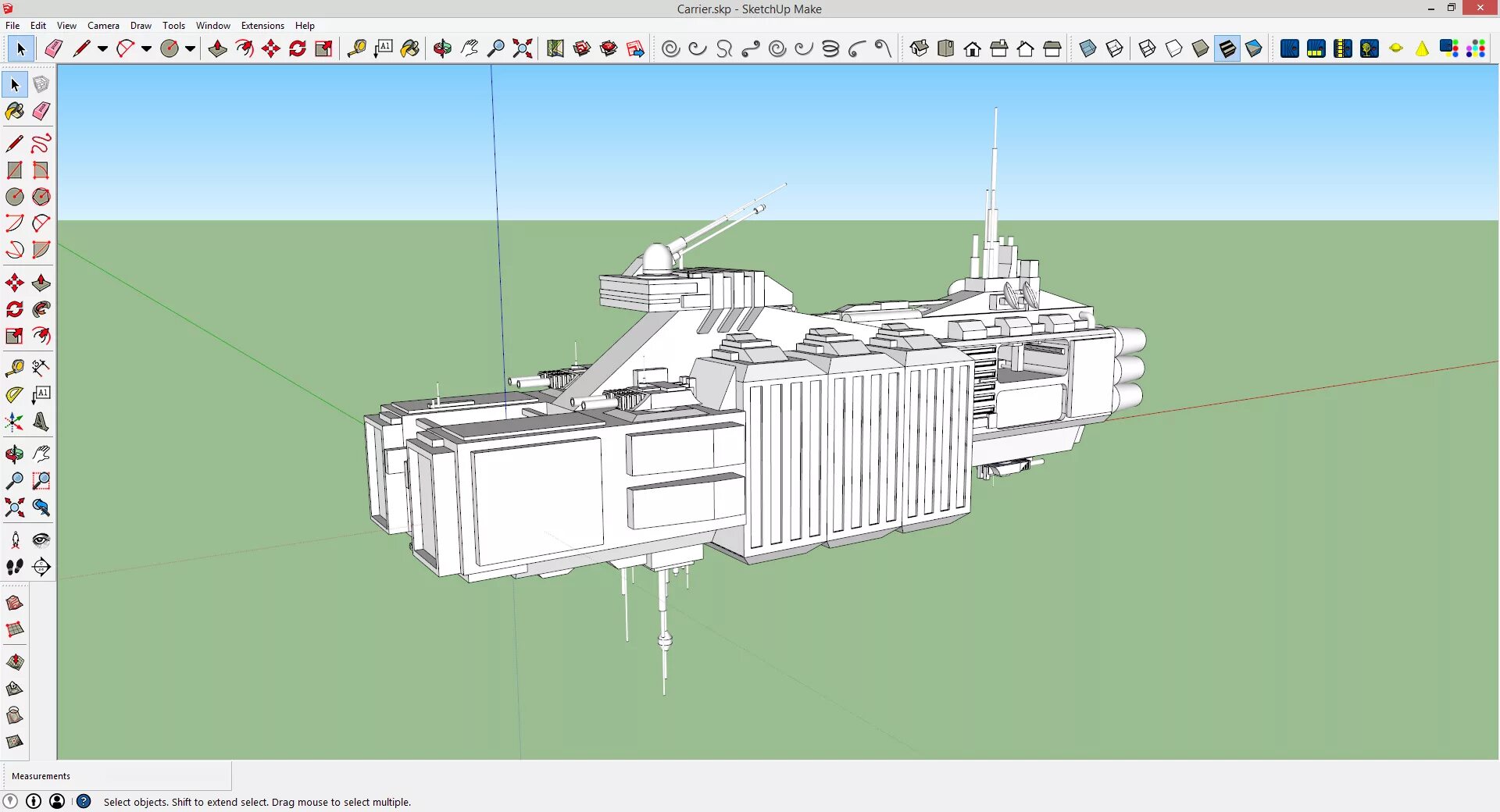
Task: Choose the Push/Pull tool in top toolbar
Action: point(218,48)
